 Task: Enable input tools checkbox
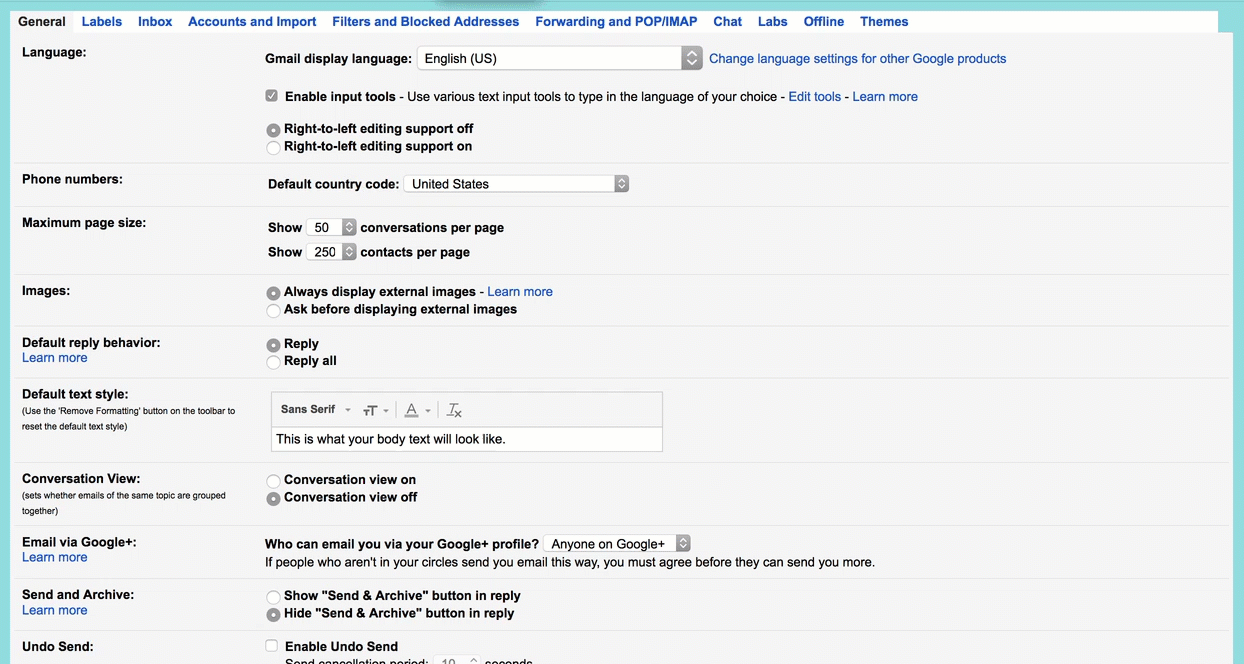[271, 96]
